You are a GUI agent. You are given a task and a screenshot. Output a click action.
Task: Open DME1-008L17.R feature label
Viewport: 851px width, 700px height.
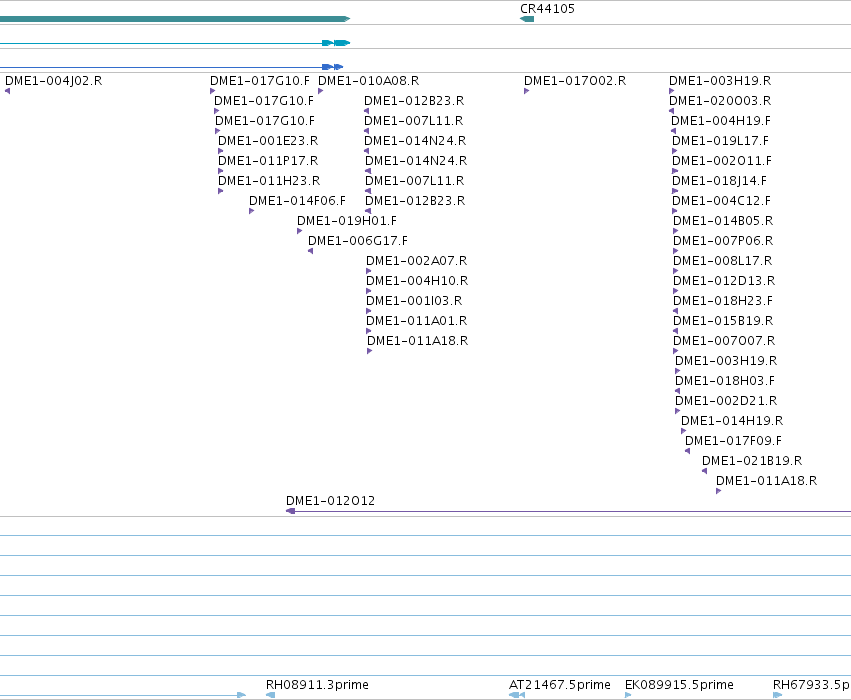click(x=722, y=261)
